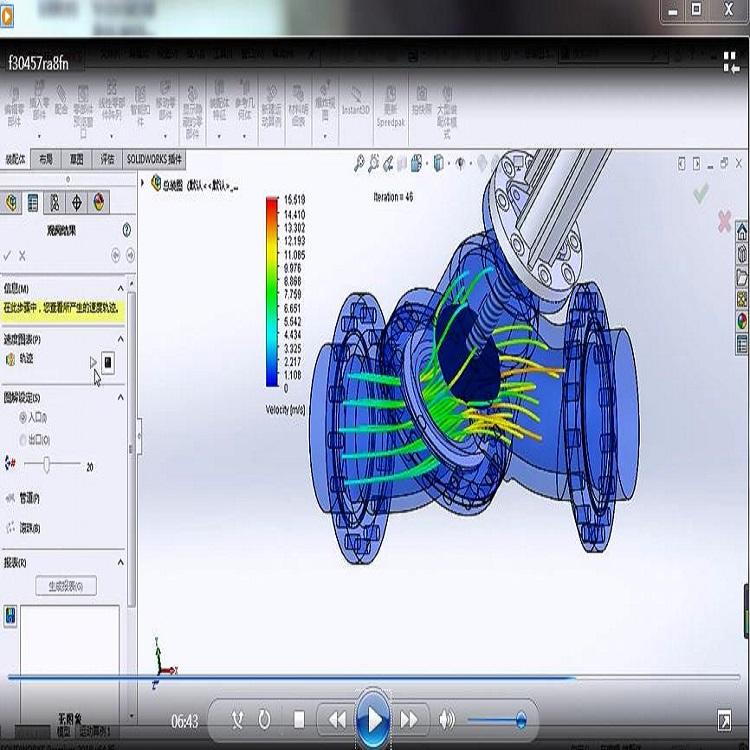Toggle shuffle in the media player
750x750 pixels.
click(x=237, y=719)
